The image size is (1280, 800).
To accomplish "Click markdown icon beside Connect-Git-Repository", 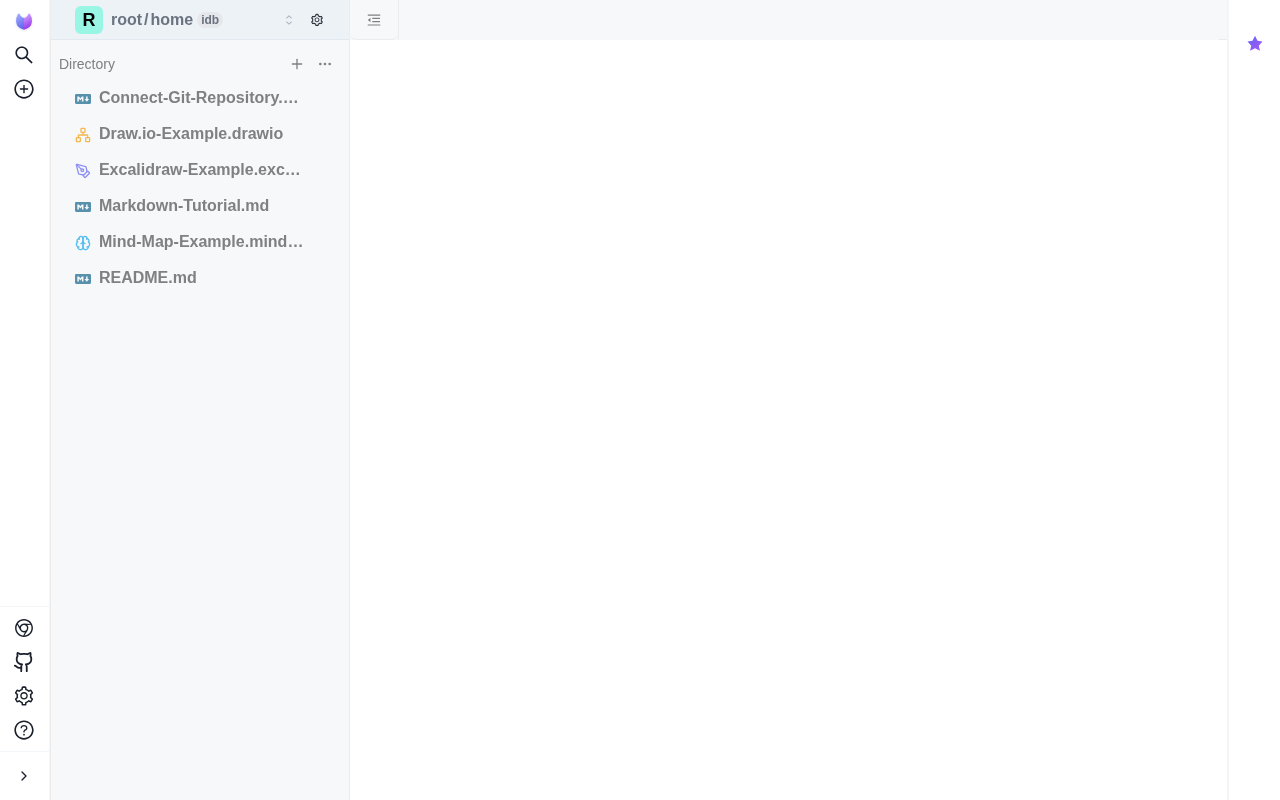I will (x=83, y=99).
